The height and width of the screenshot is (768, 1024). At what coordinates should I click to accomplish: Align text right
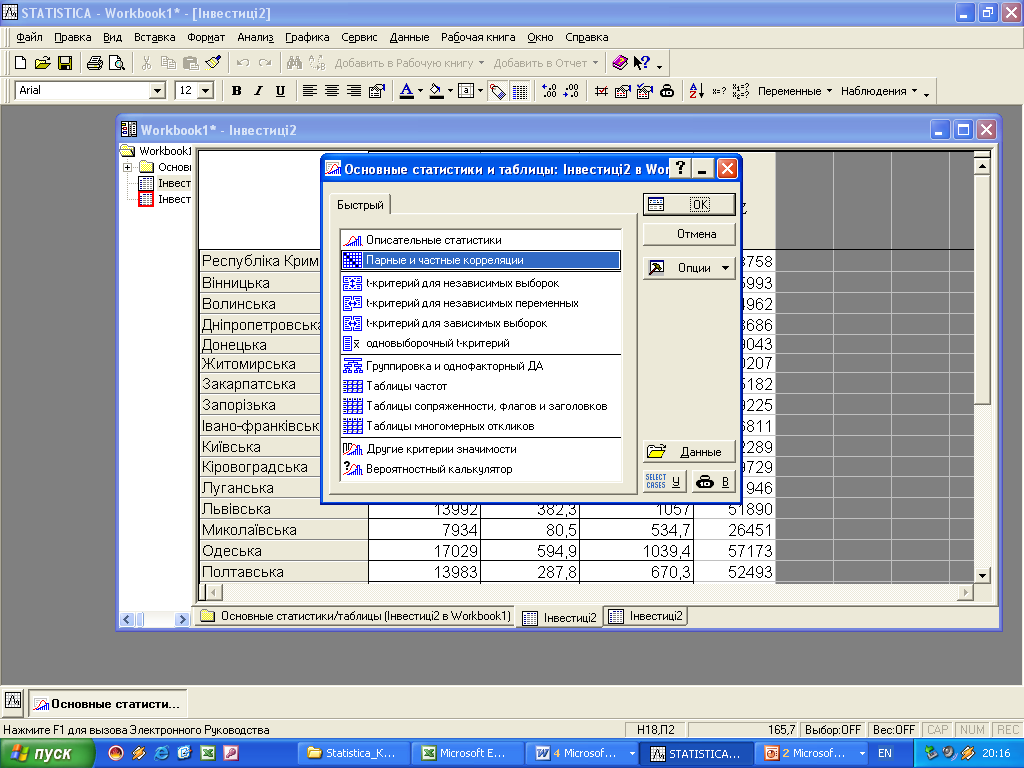(353, 91)
